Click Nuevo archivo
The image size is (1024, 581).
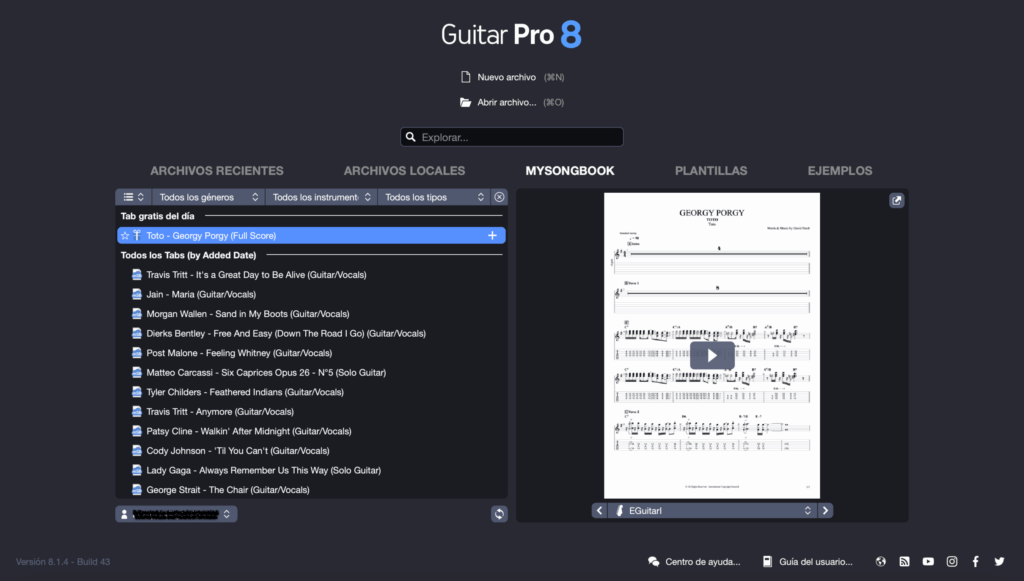pos(512,77)
